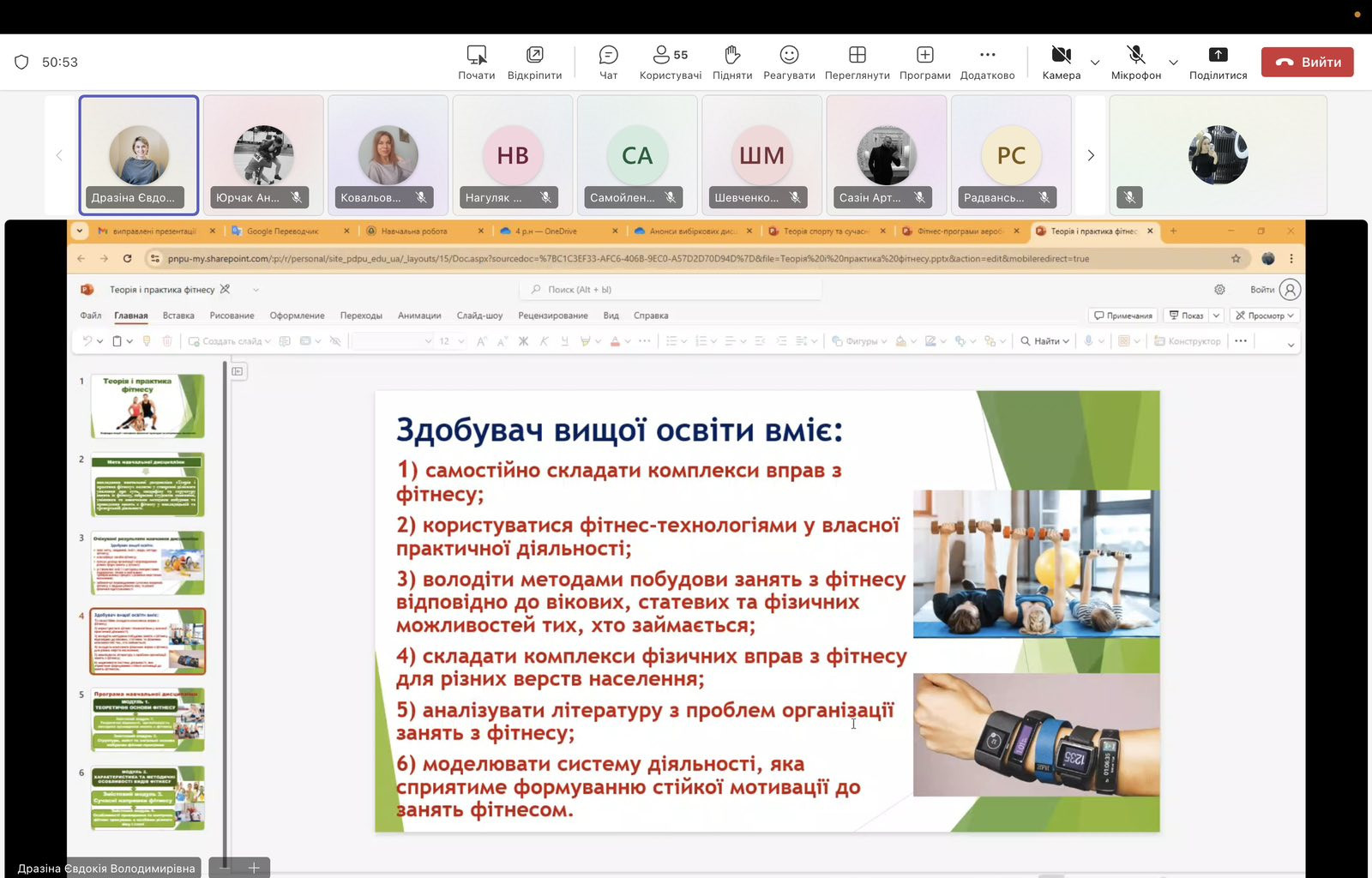The width and height of the screenshot is (1372, 878).
Task: Open the Програми apps panel
Action: tap(924, 63)
